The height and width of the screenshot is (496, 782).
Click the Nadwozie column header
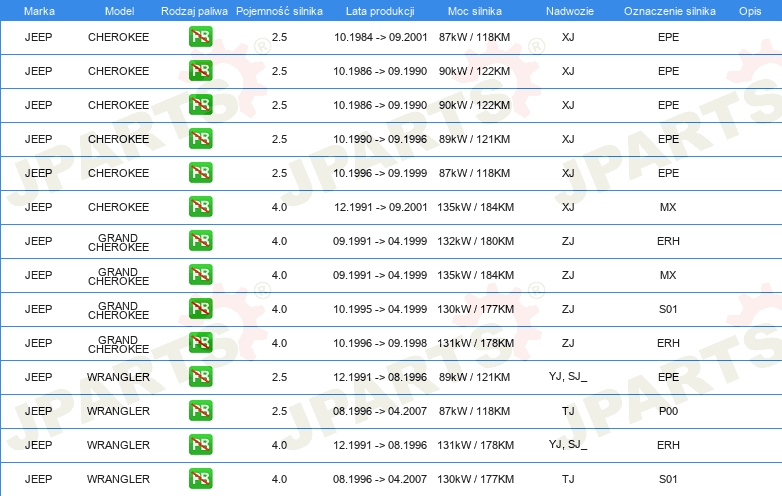click(570, 11)
